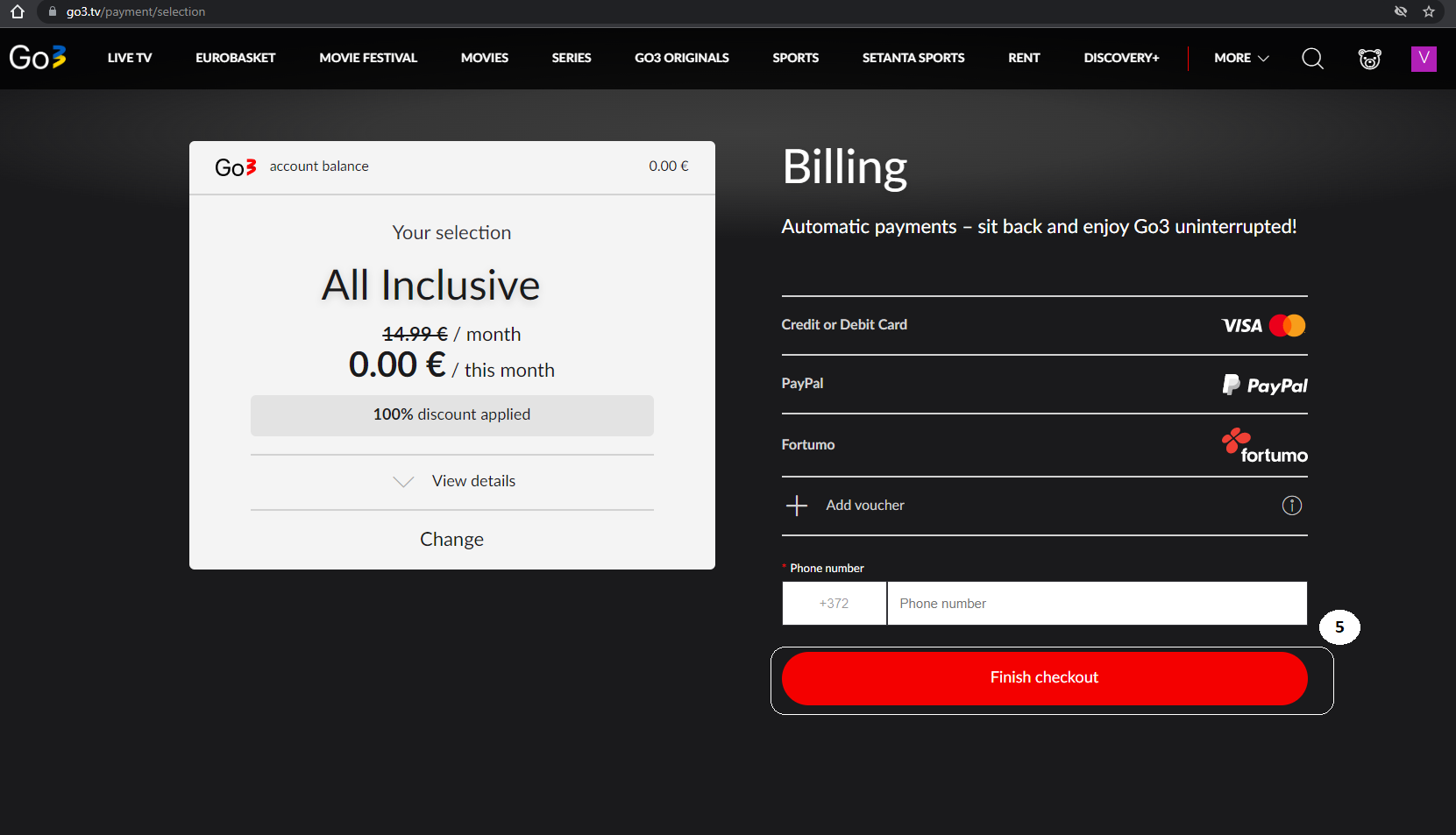The height and width of the screenshot is (835, 1456).
Task: Choose the PayPal billing row
Action: [802, 383]
